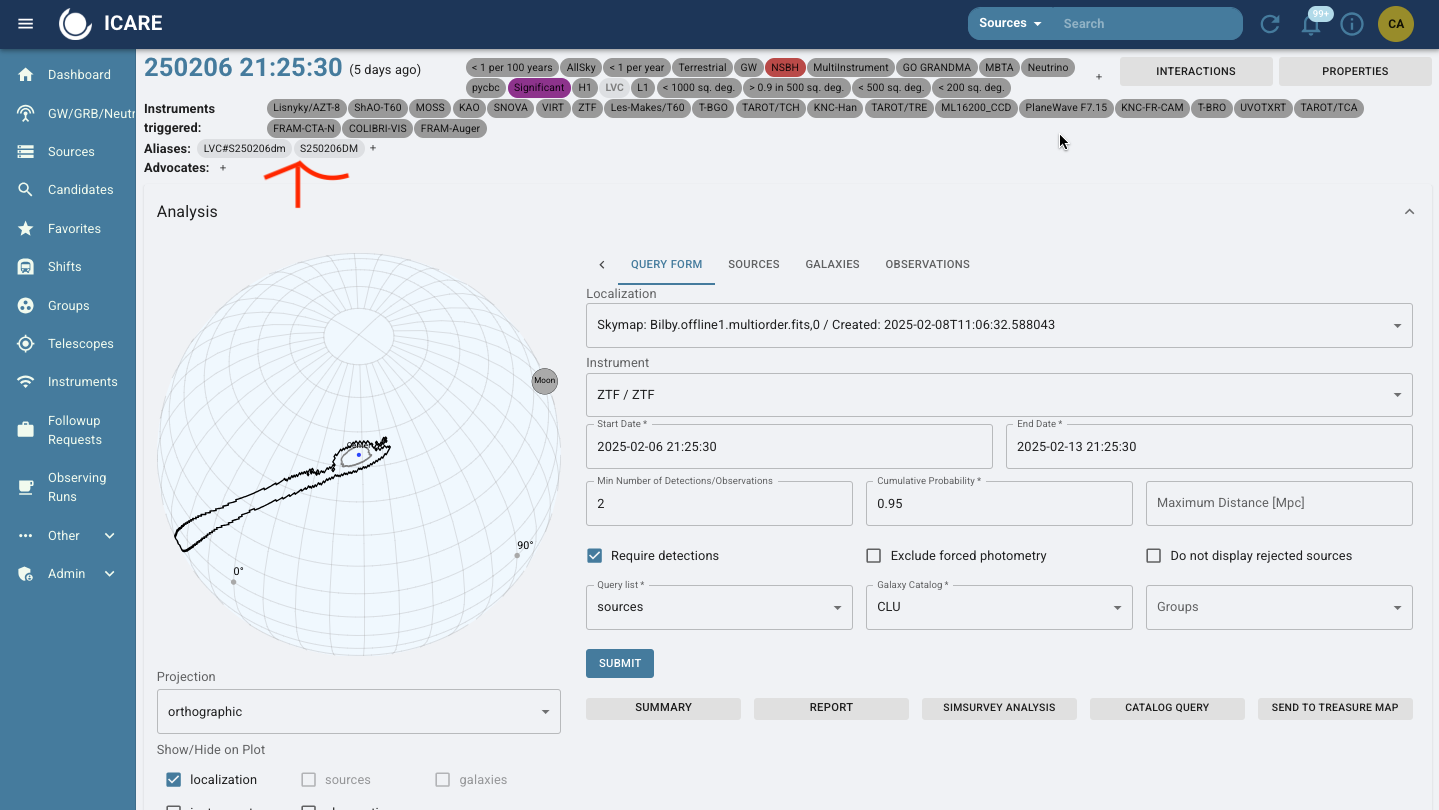Screen dimensions: 1439x810
Task: Click Send to Treasure Map button
Action: (1334, 708)
